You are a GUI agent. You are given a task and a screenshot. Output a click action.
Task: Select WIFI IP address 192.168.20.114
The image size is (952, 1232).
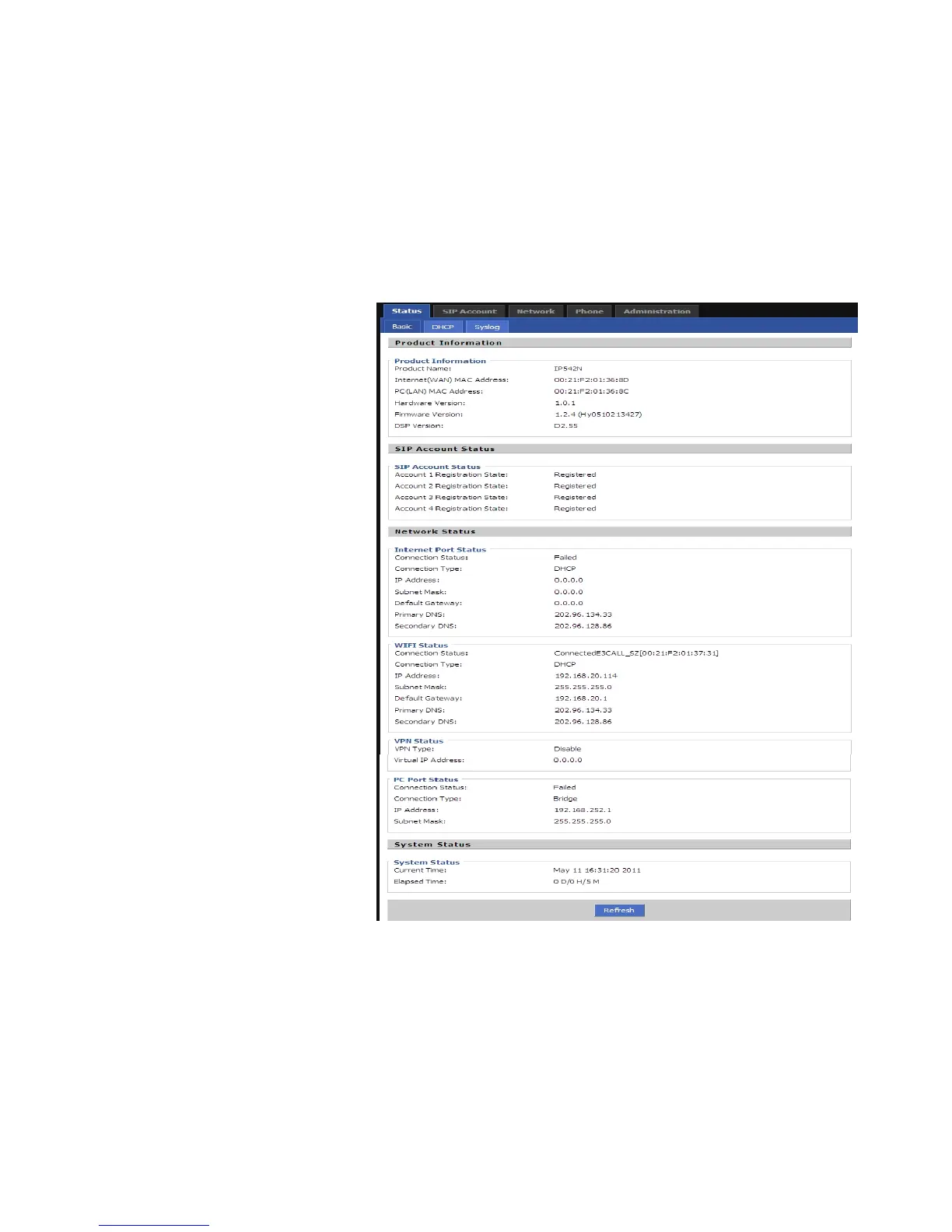(x=586, y=676)
